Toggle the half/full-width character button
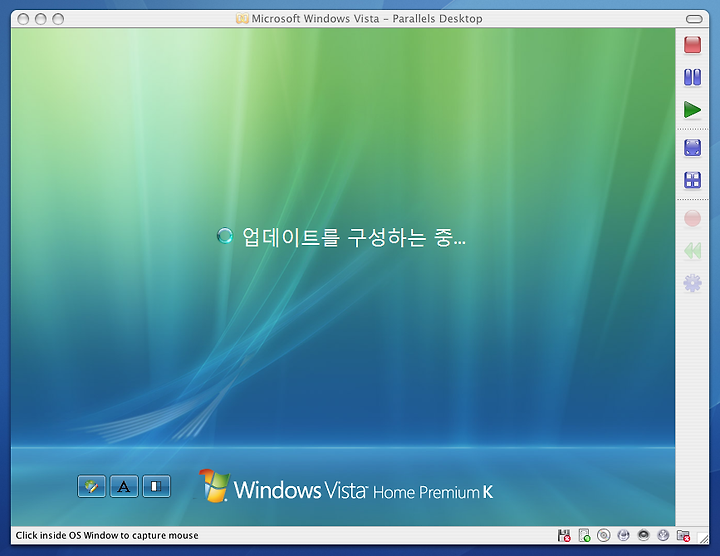Image resolution: width=720 pixels, height=556 pixels. click(157, 486)
